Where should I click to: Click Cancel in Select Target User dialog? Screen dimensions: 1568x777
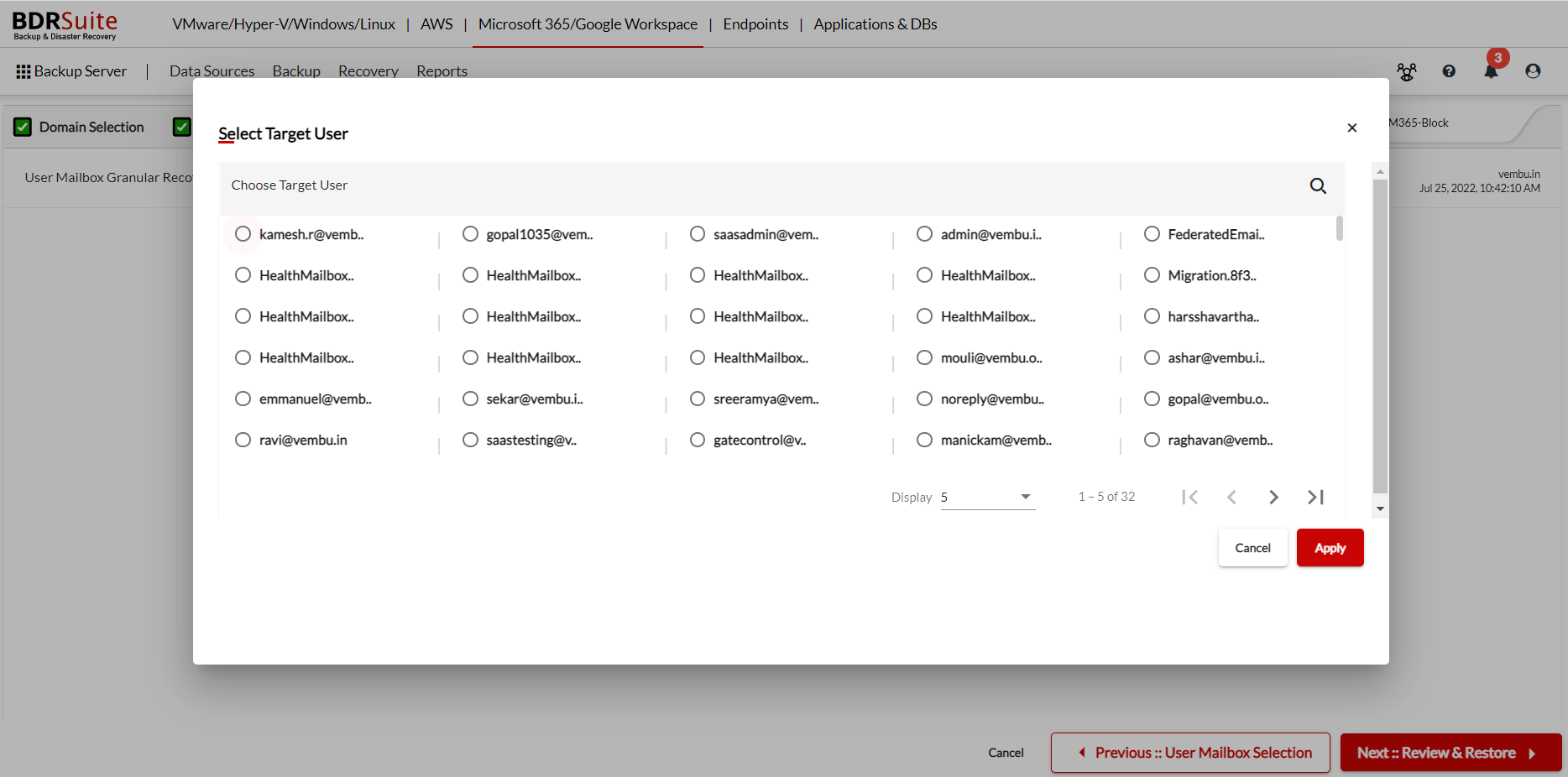coord(1252,548)
